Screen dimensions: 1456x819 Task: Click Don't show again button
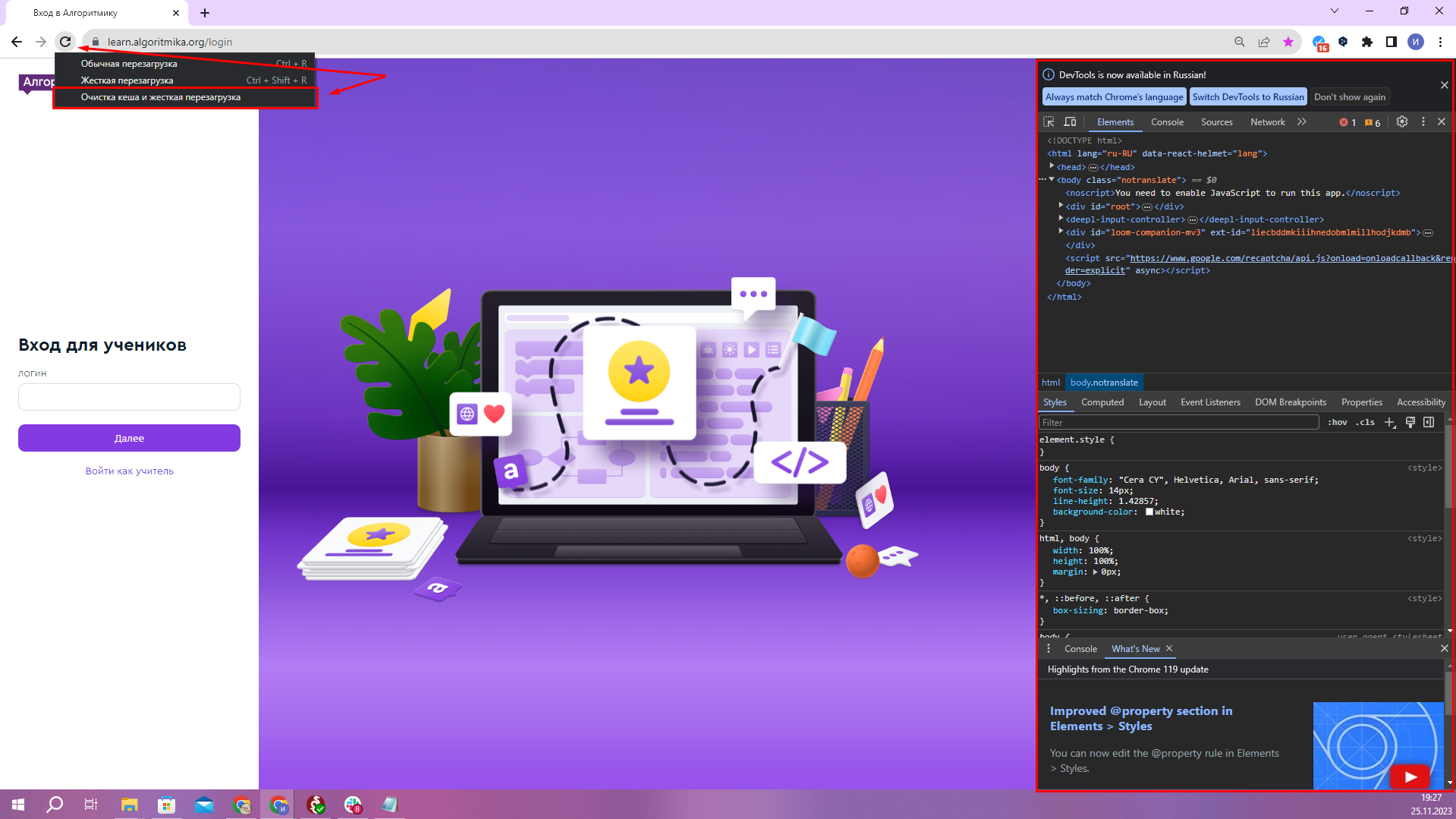pos(1350,97)
